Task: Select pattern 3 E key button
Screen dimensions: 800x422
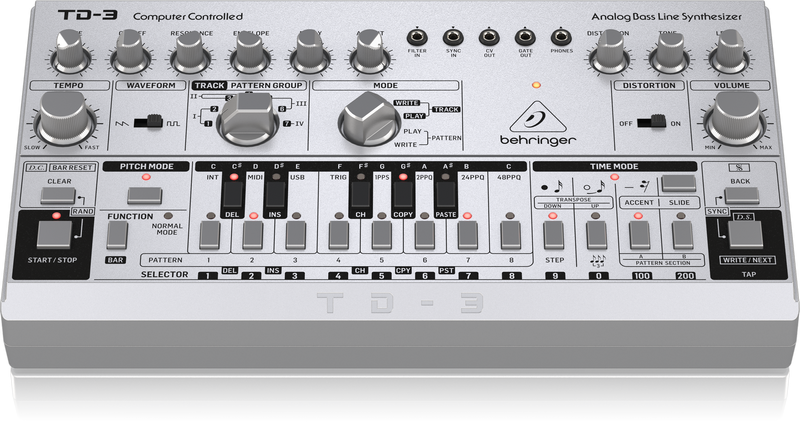Action: pos(295,235)
